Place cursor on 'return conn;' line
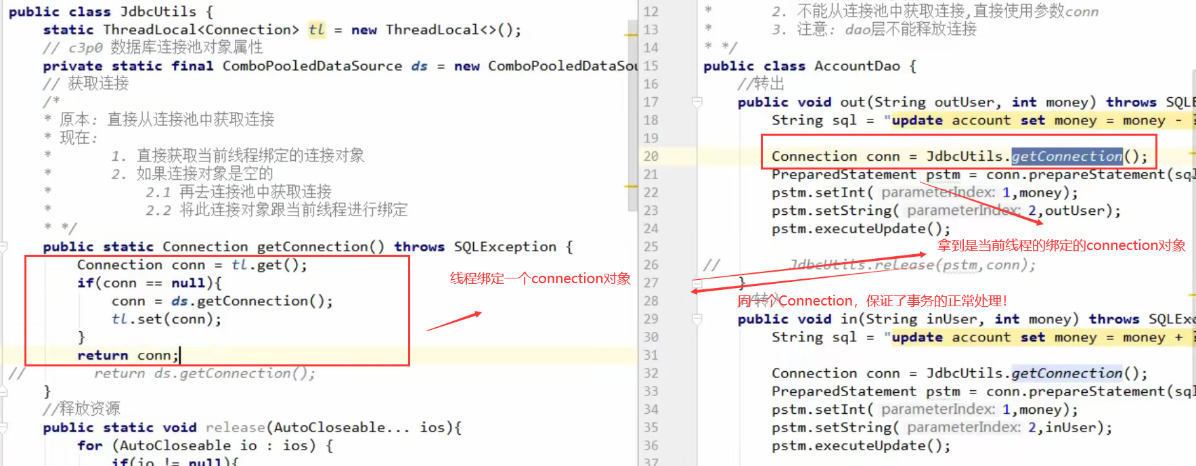The image size is (1196, 466). [129, 355]
